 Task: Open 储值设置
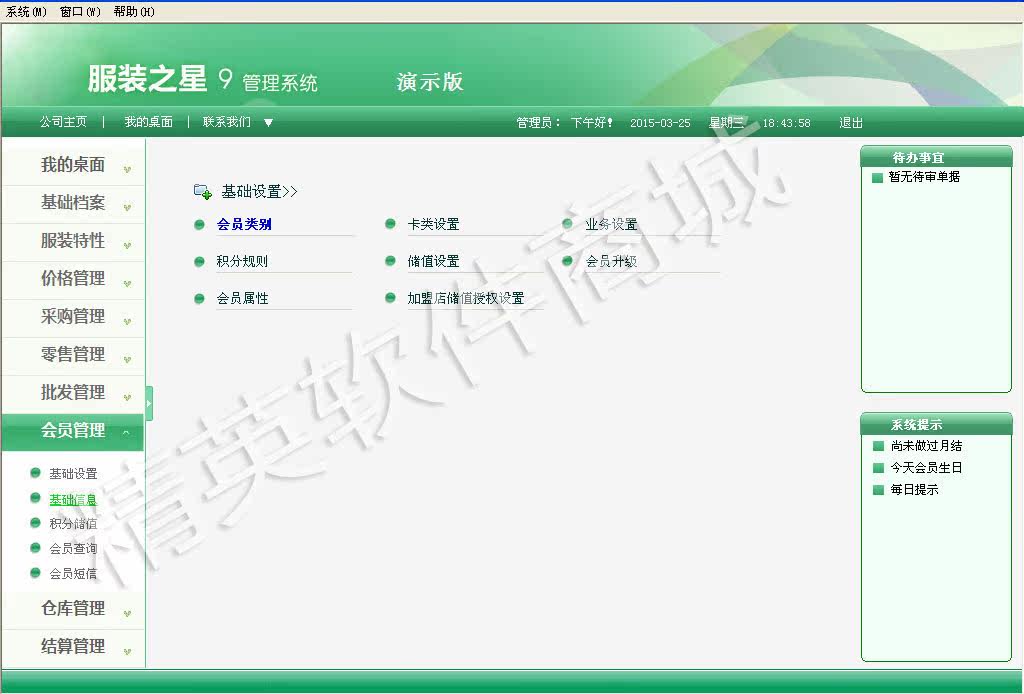(x=434, y=261)
